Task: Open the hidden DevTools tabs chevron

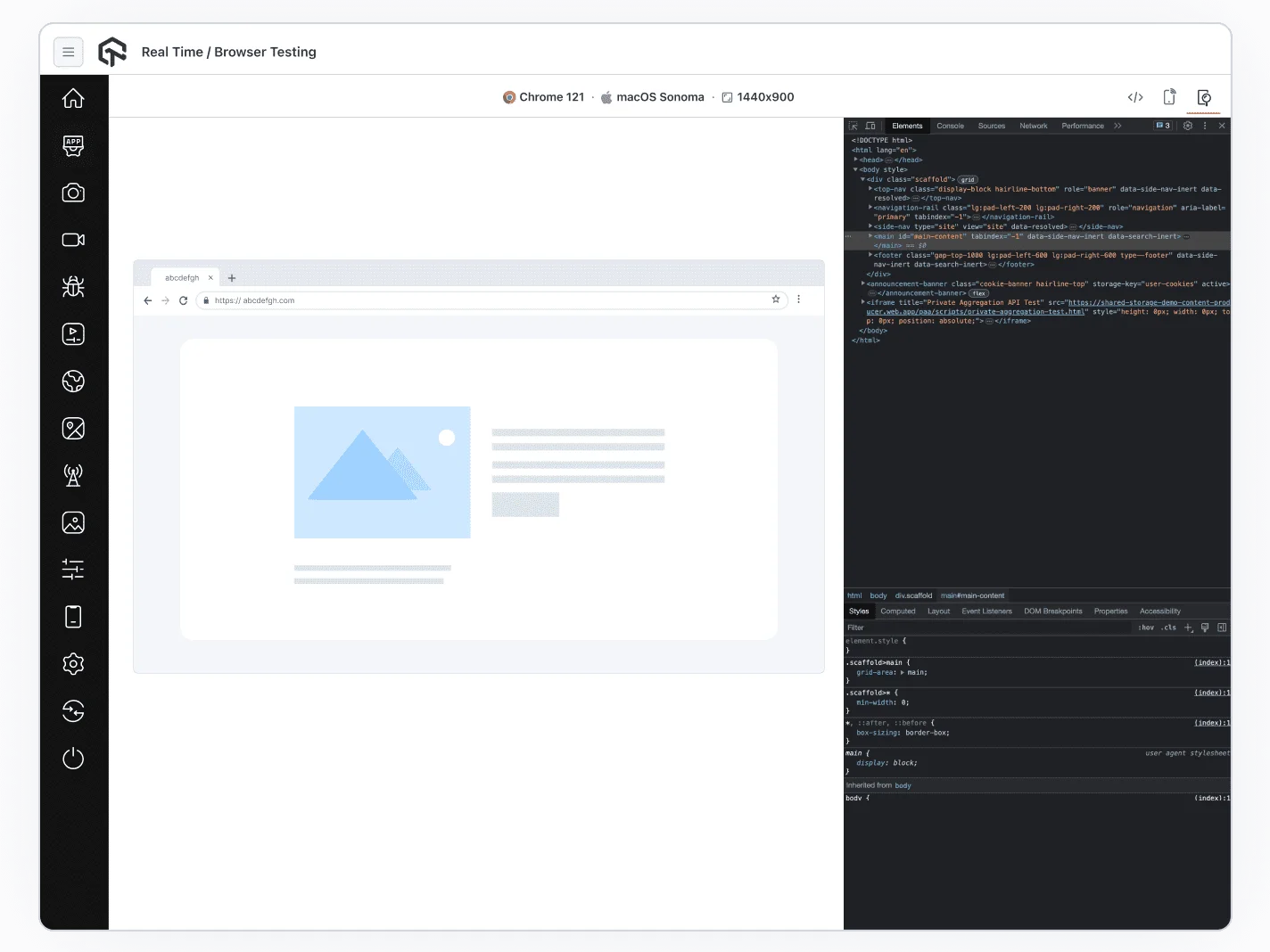Action: [1117, 126]
